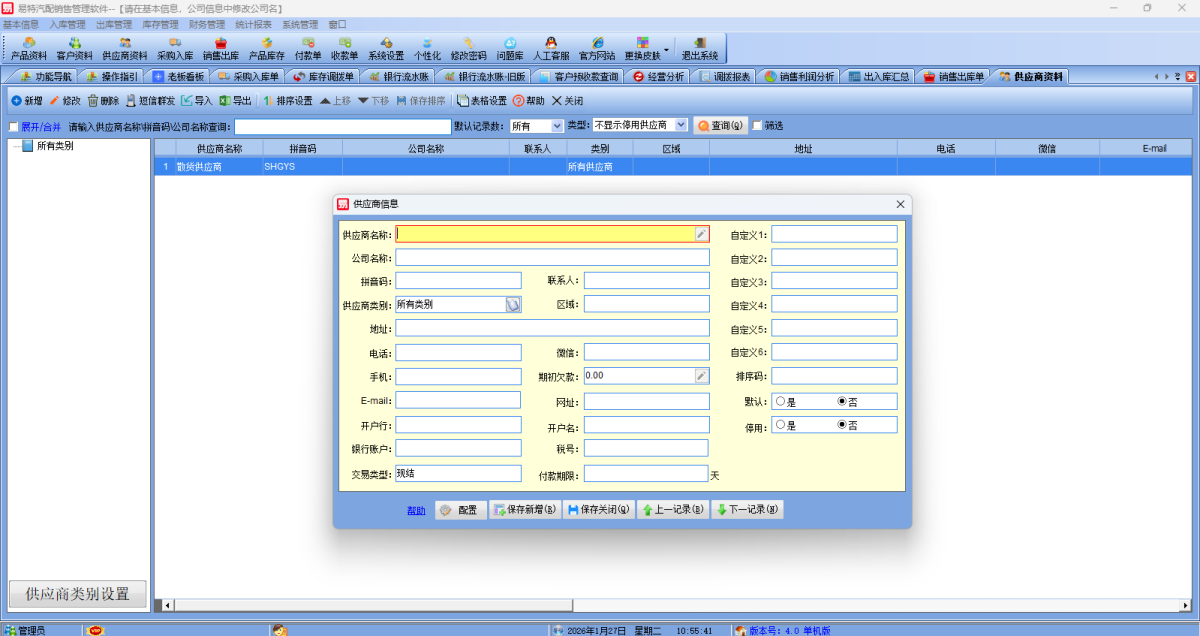Select 是 radio for 停用 option
The width and height of the screenshot is (1200, 636).
tap(781, 425)
